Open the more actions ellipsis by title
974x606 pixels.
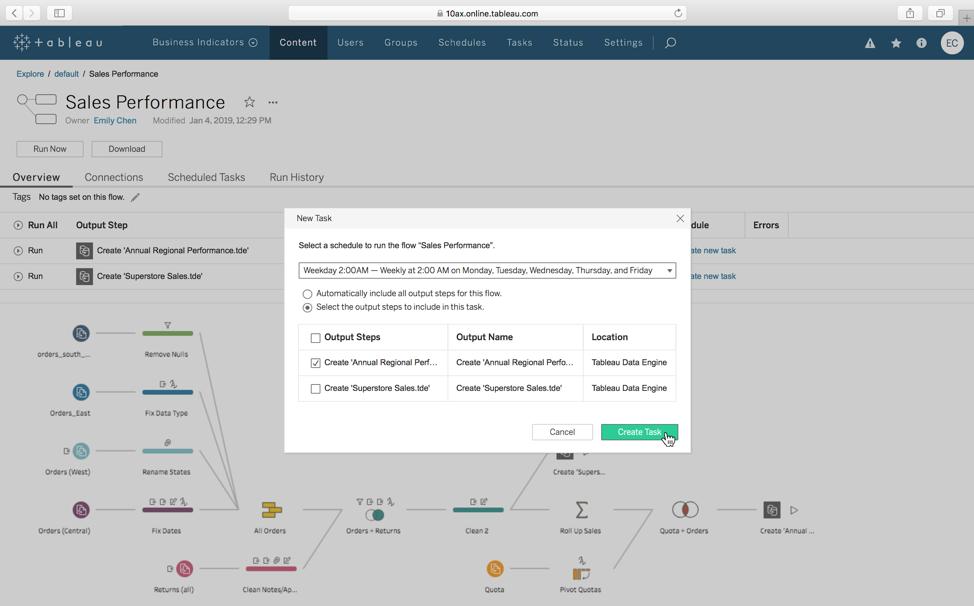273,102
